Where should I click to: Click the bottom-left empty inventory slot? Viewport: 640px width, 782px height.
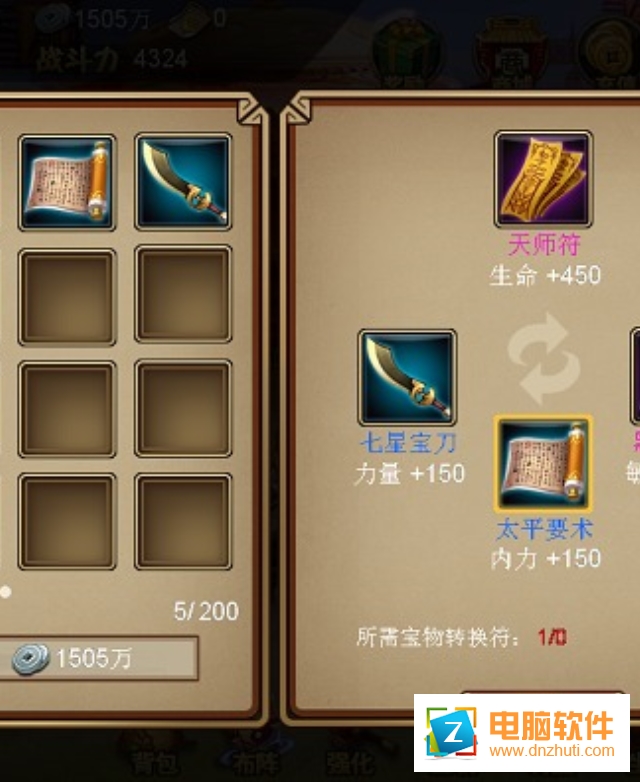(67, 522)
